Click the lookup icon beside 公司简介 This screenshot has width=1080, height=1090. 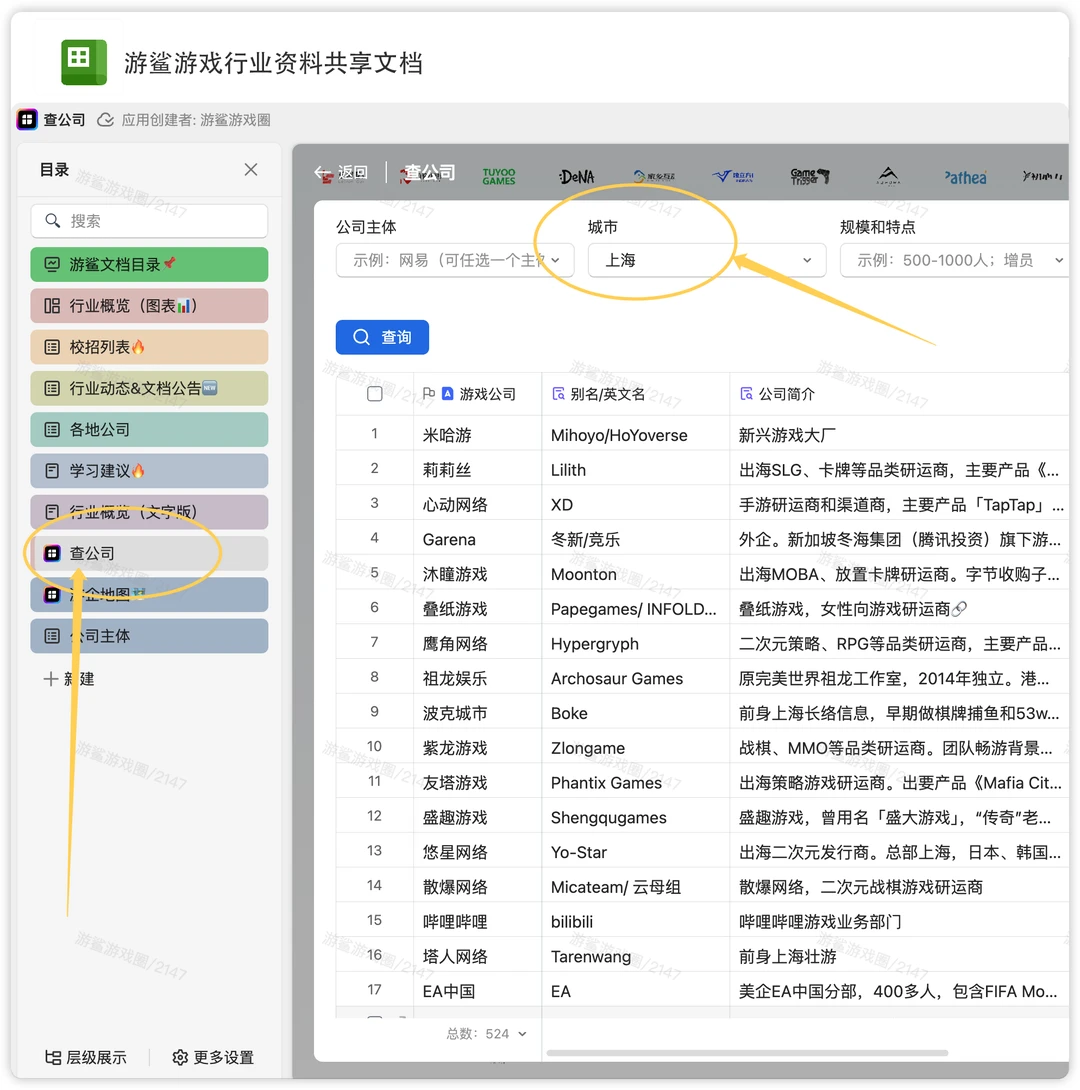click(x=746, y=393)
